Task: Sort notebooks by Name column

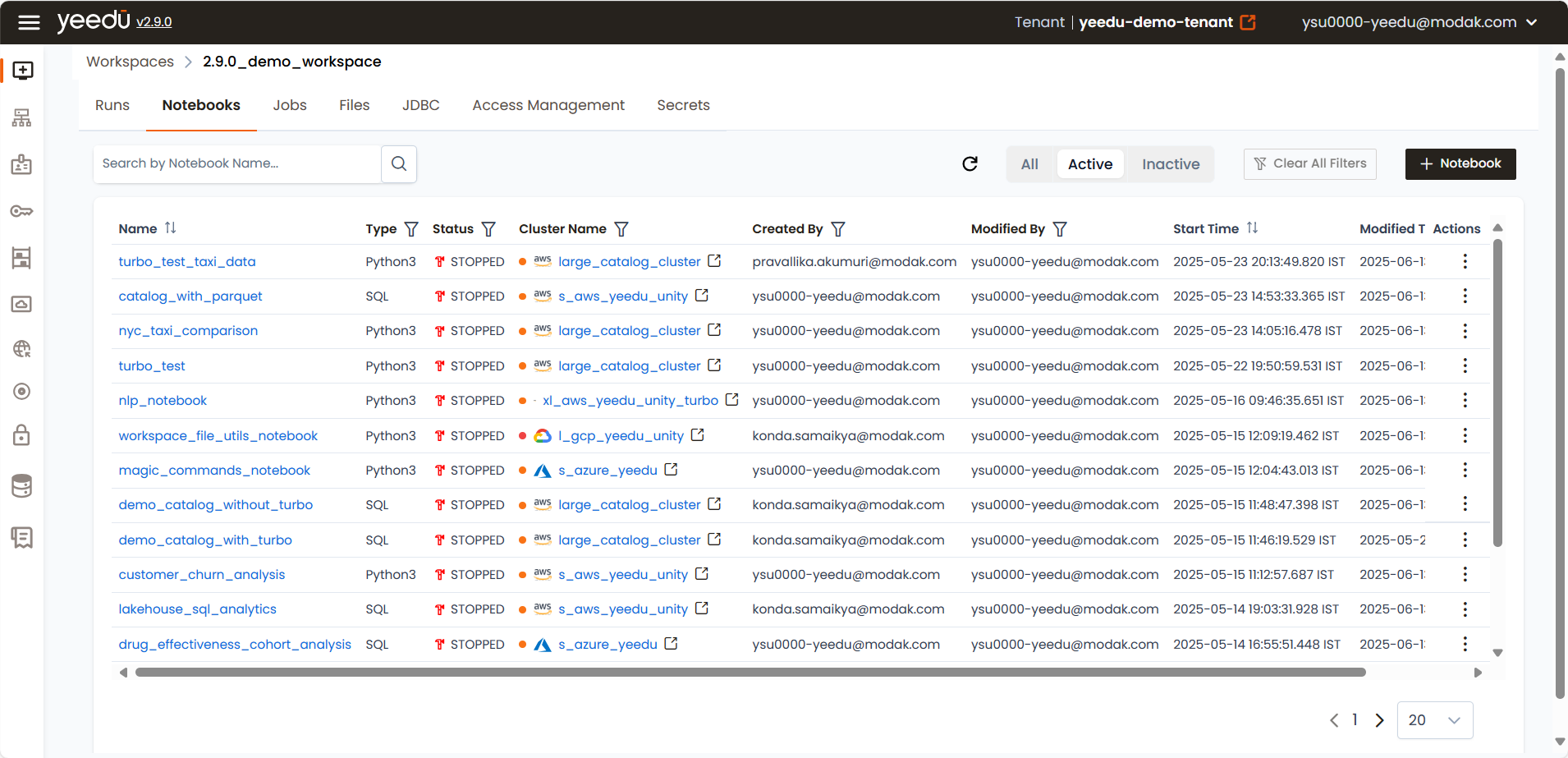Action: pos(170,227)
